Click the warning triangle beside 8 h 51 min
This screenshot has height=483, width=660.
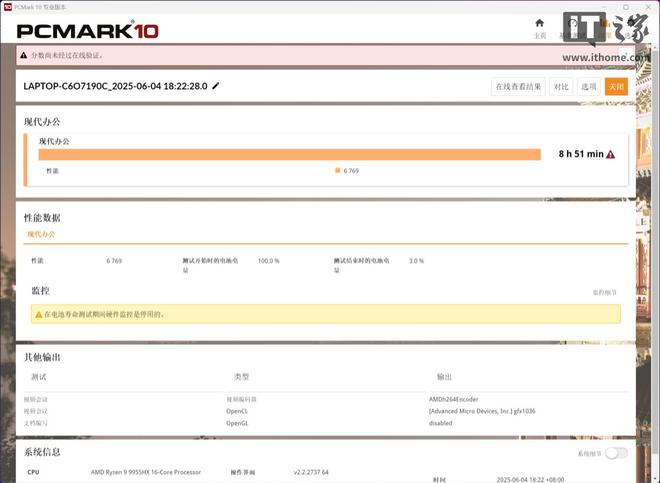click(610, 155)
